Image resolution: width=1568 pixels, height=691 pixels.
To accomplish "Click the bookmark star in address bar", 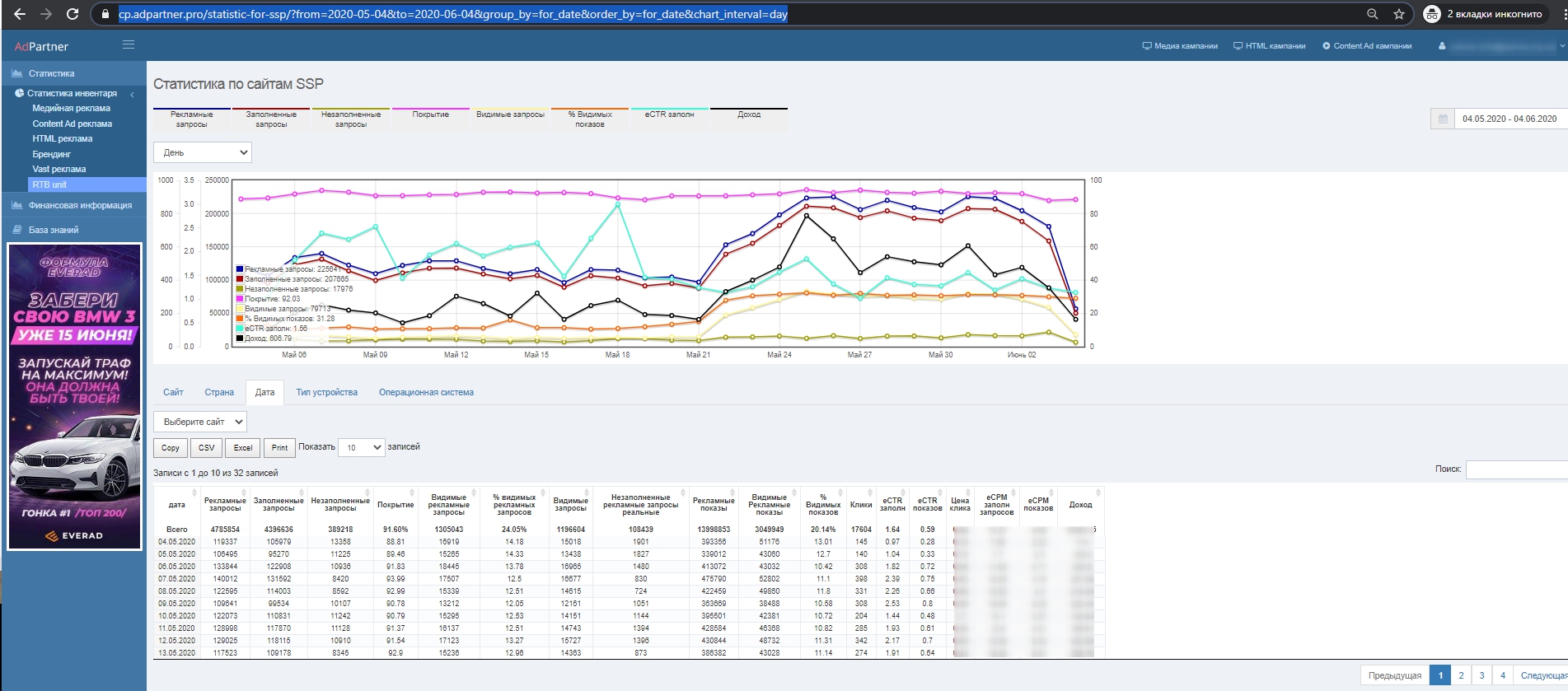I will 1398,14.
